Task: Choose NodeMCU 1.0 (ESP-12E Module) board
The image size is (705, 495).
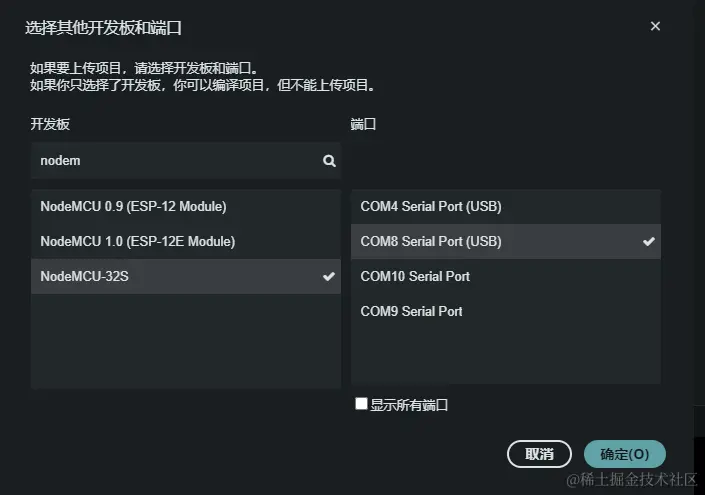Action: point(137,242)
